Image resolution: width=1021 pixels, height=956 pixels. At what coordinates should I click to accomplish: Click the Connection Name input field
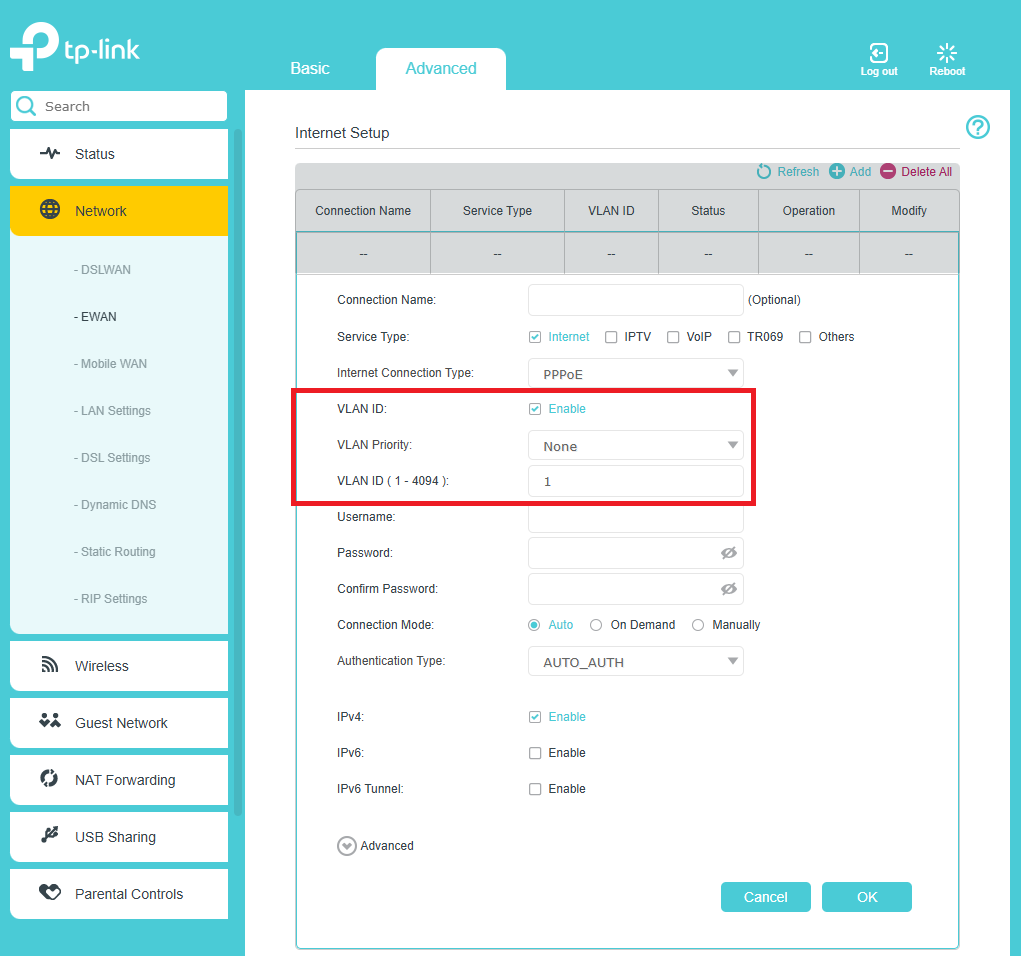[635, 299]
